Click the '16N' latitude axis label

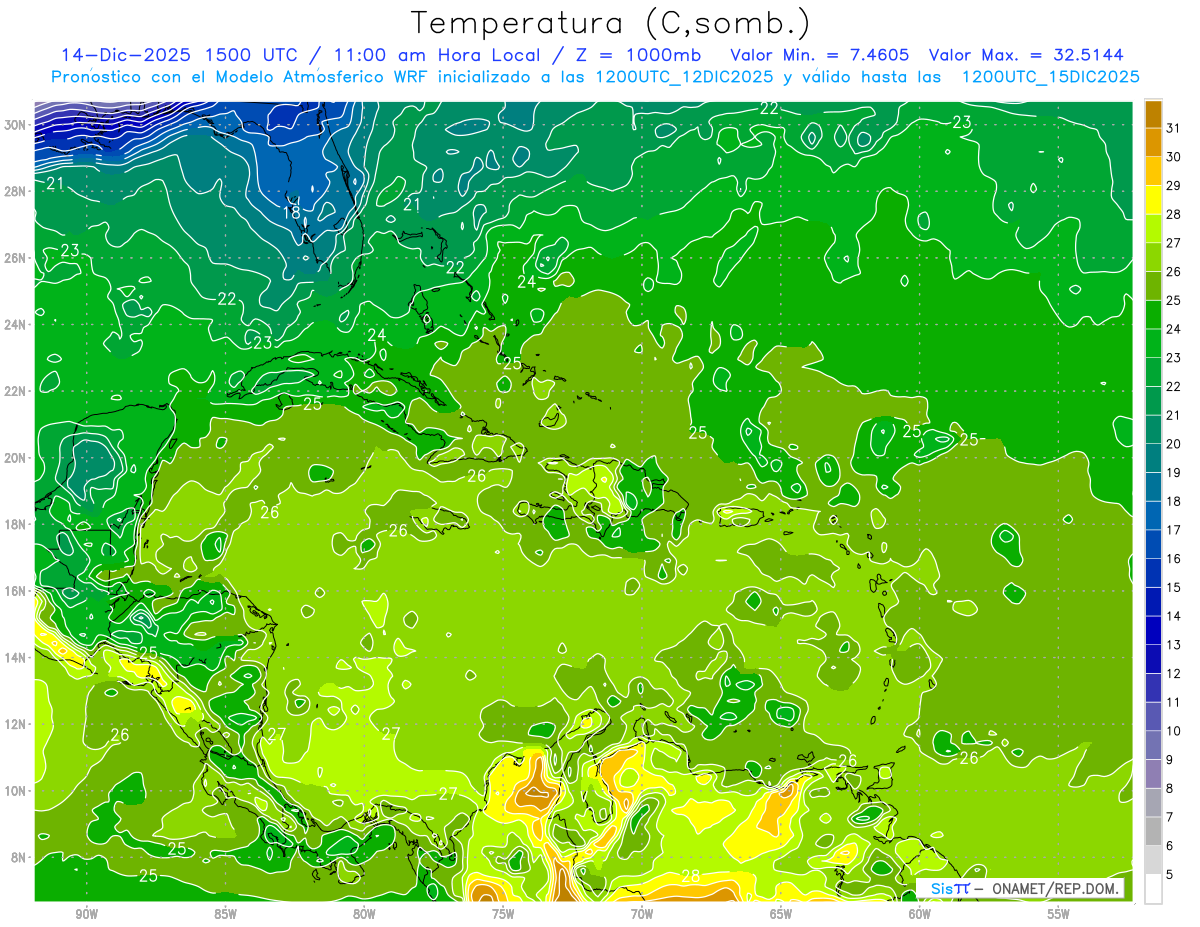(16, 591)
